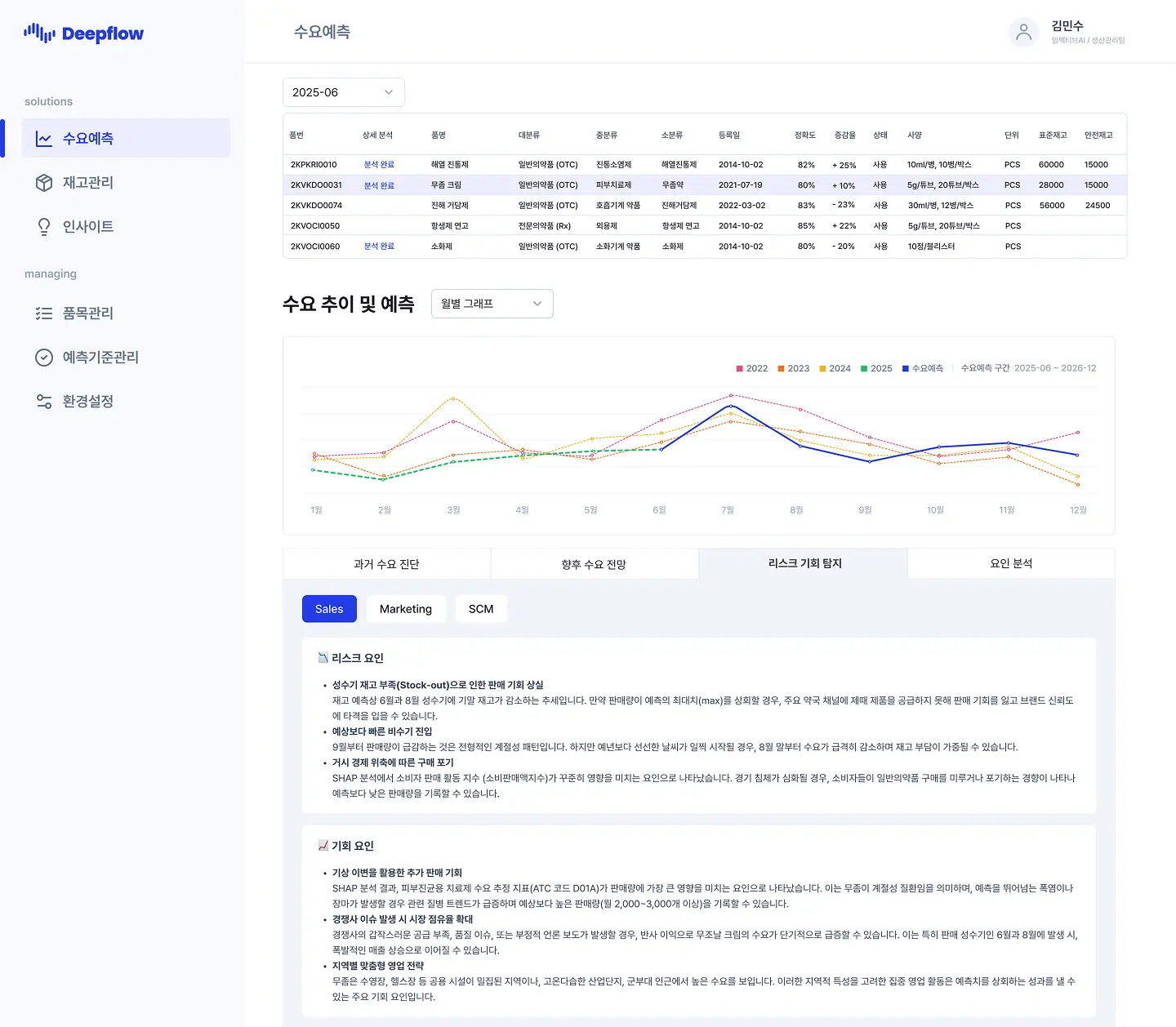The height and width of the screenshot is (1027, 1176).
Task: Open the 재고관리 menu item
Action: click(126, 182)
